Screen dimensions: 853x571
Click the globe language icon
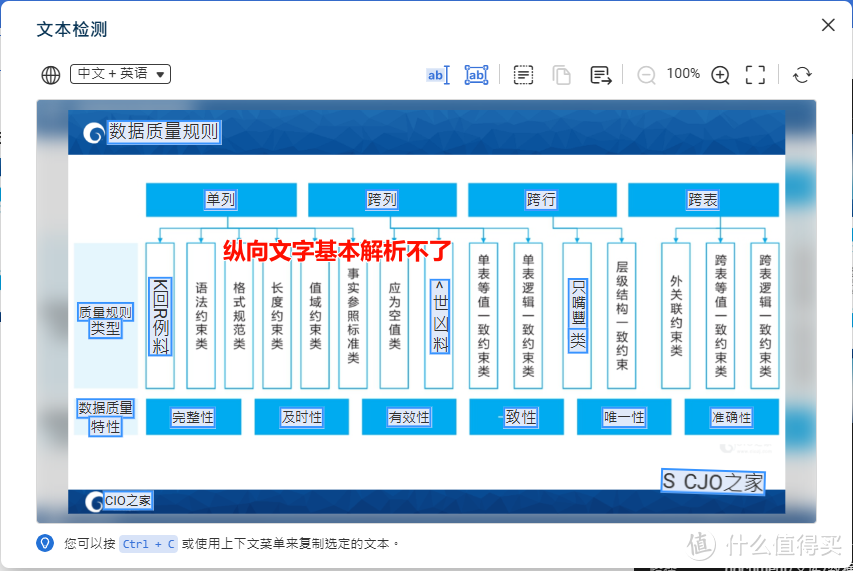51,75
